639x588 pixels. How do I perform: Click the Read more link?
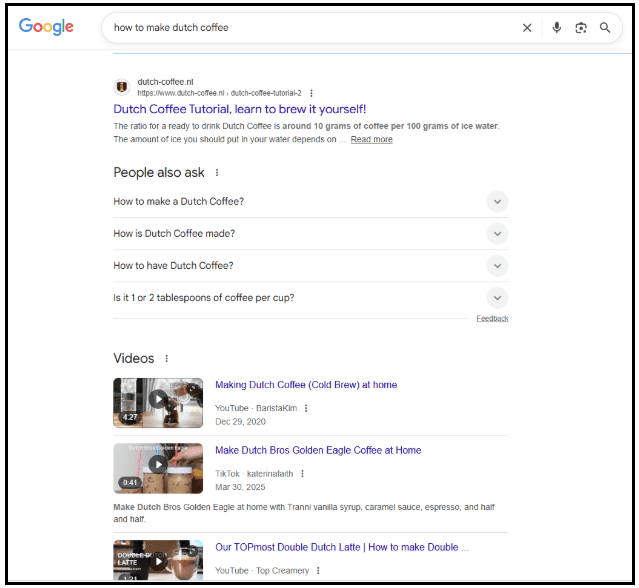pos(371,139)
